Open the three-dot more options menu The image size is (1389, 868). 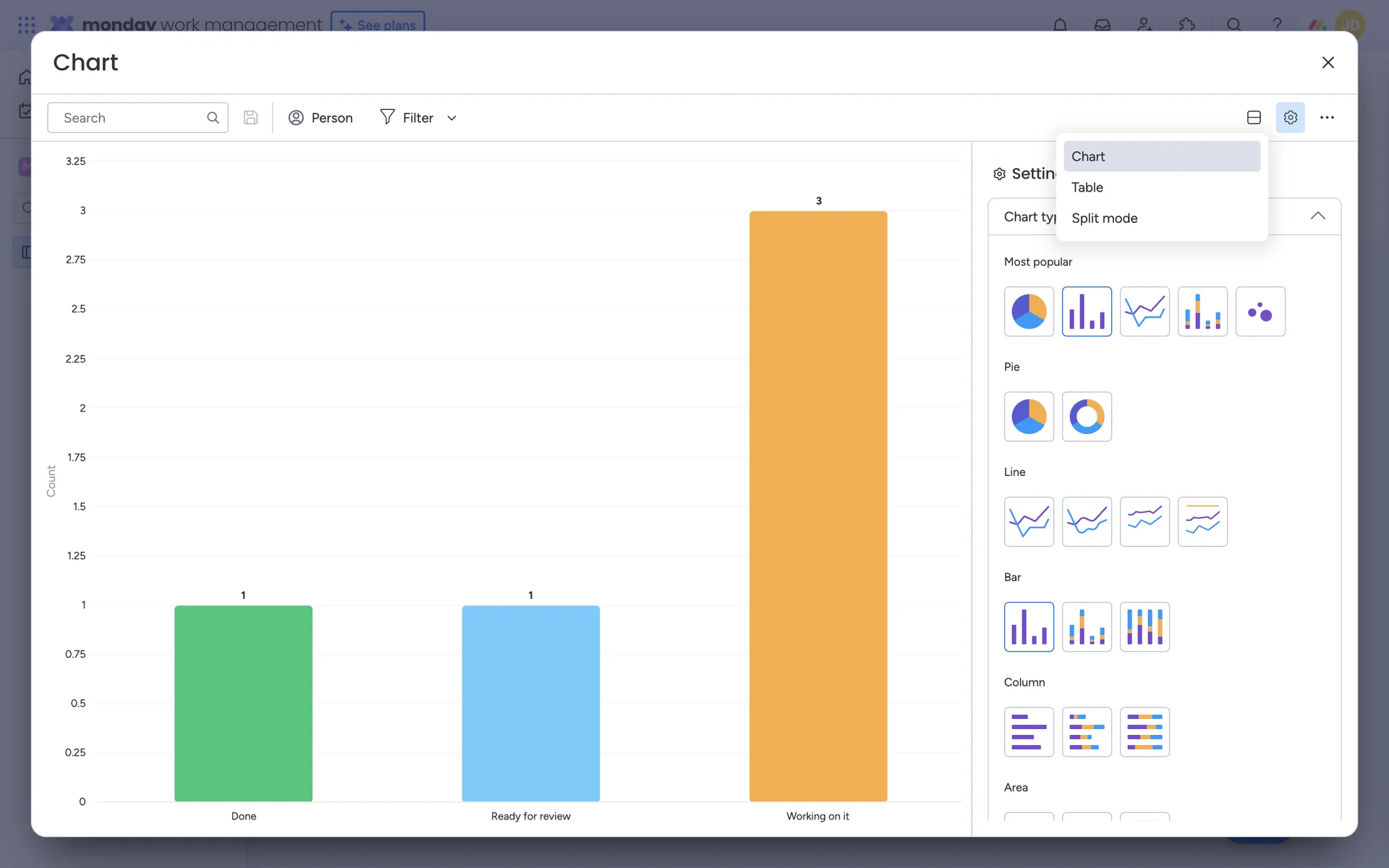coord(1327,118)
